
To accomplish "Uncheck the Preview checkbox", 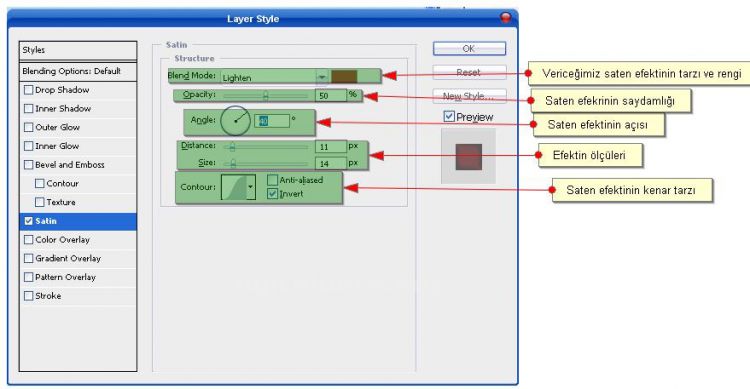I will click(x=449, y=116).
